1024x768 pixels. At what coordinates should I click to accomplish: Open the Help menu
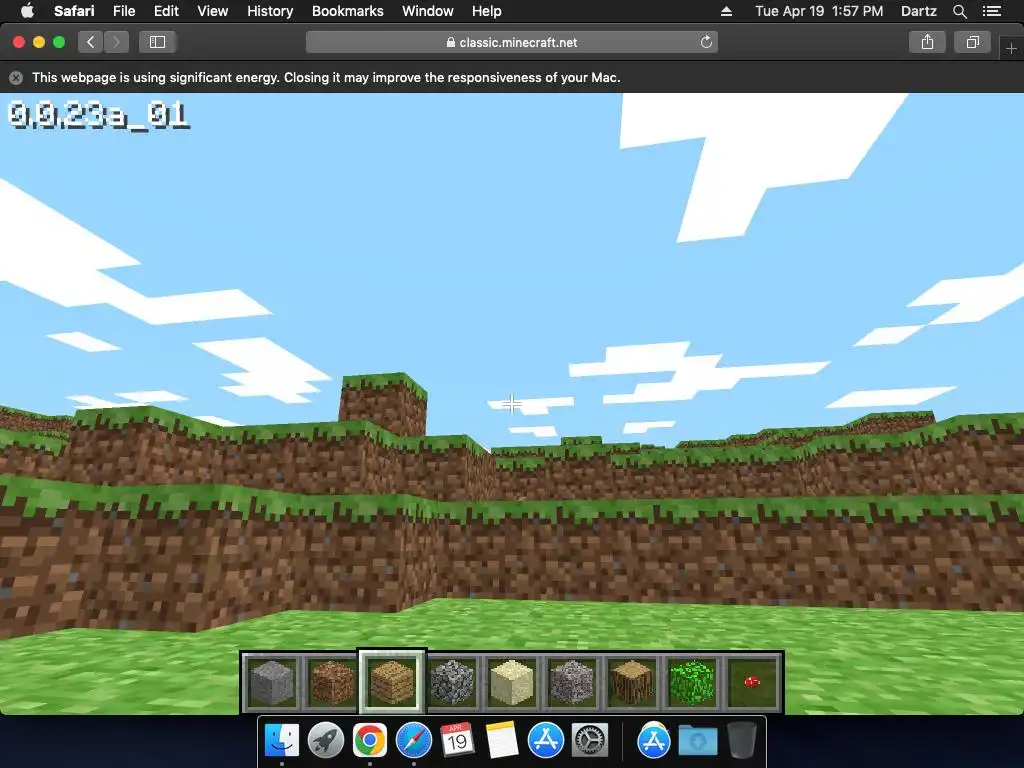(487, 11)
